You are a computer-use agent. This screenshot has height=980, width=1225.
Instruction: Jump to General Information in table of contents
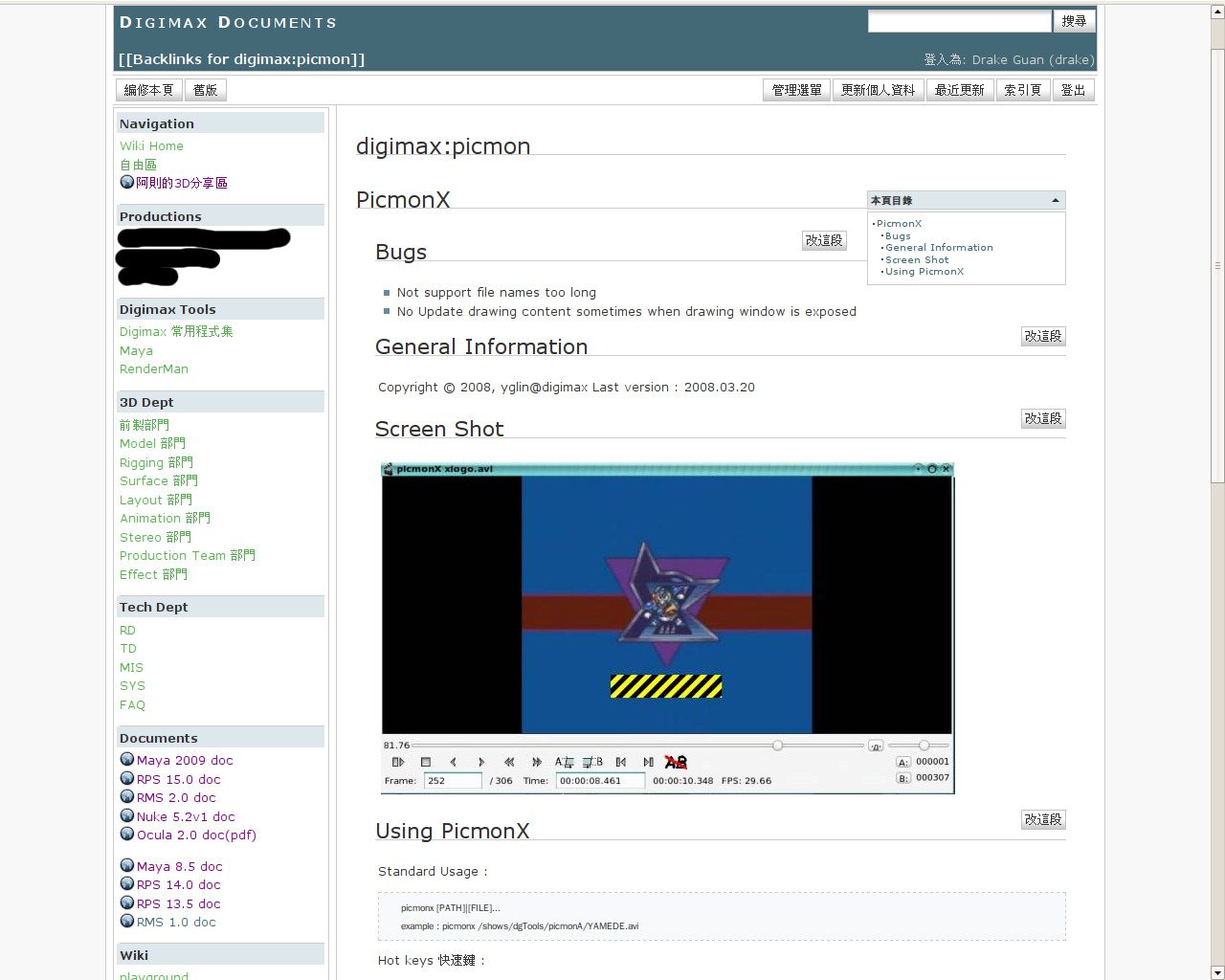tap(939, 248)
